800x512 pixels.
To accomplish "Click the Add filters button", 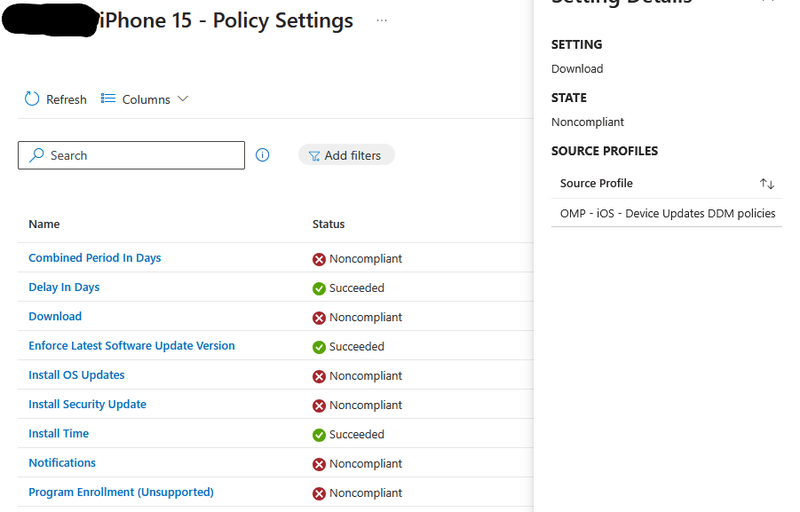I will [346, 155].
